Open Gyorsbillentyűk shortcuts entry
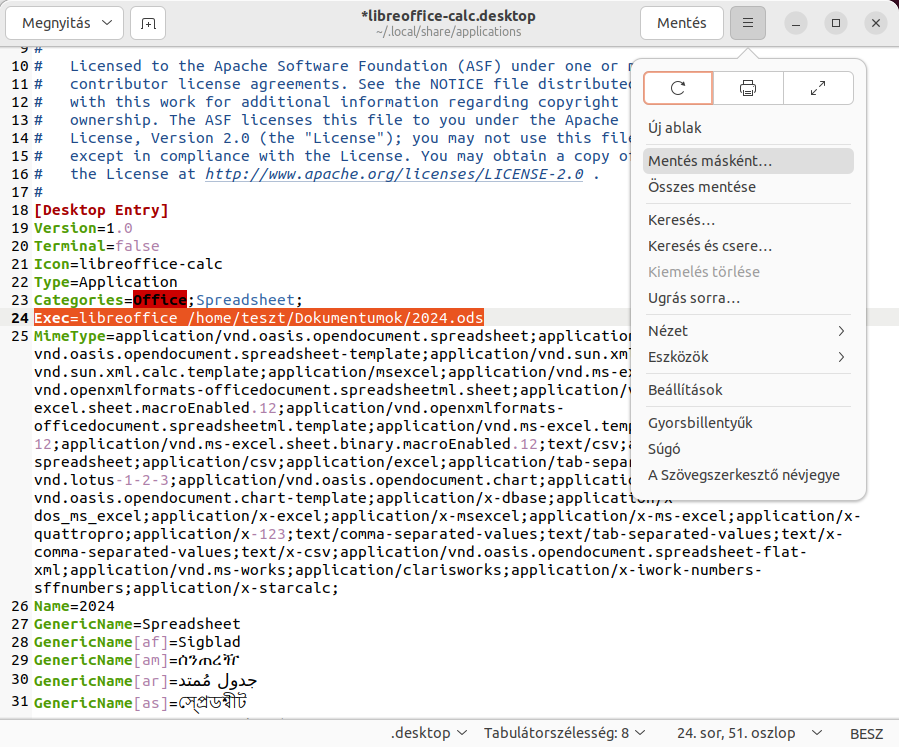This screenshot has width=899, height=747. [x=748, y=423]
